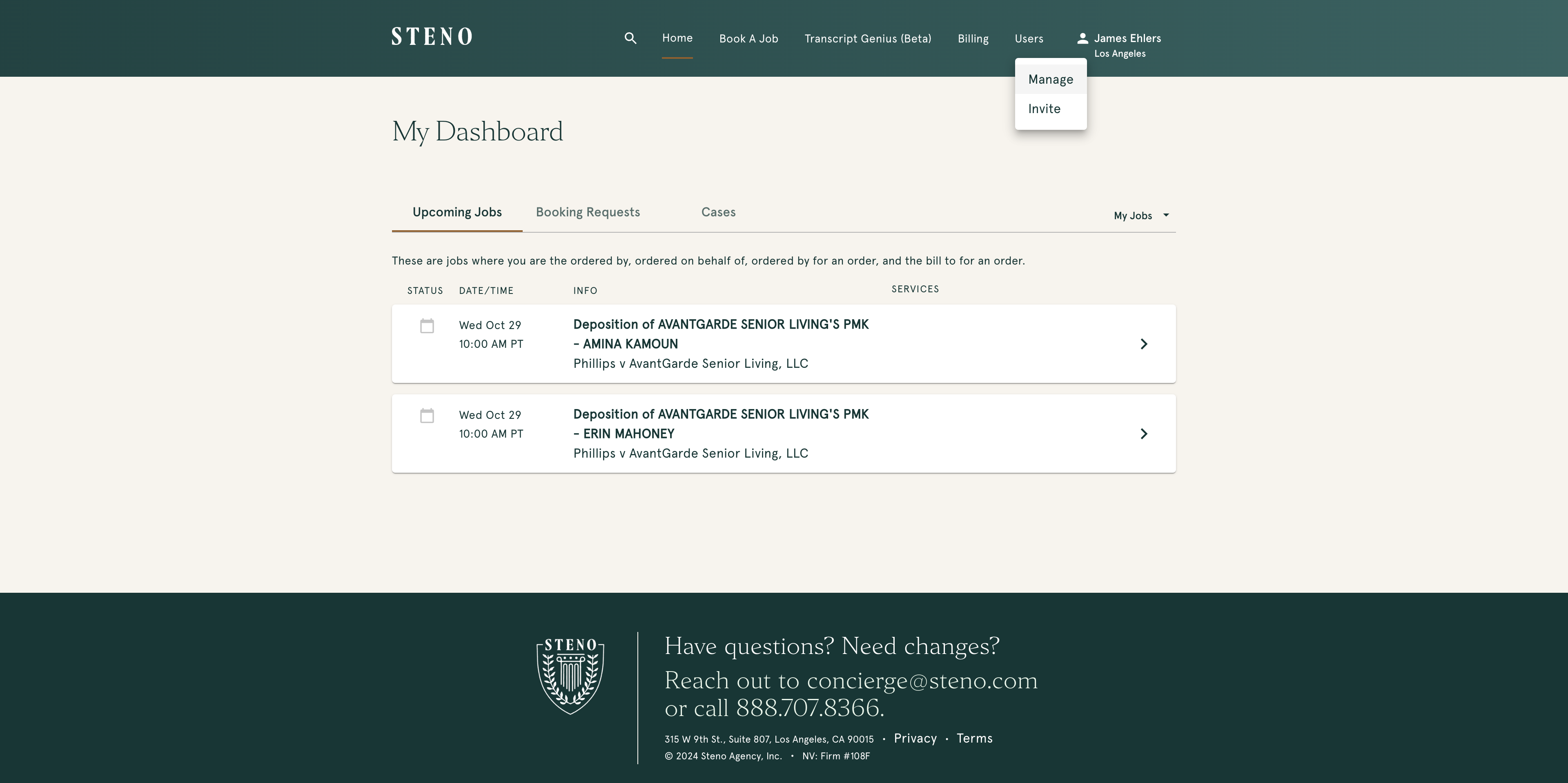Open the Users dropdown menu
Screen dimensions: 1568x783
(x=1029, y=38)
